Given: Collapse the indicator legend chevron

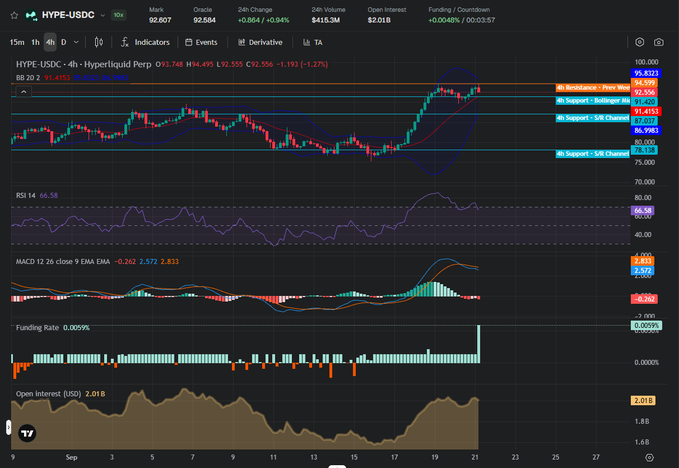Looking at the screenshot, I should (23, 92).
